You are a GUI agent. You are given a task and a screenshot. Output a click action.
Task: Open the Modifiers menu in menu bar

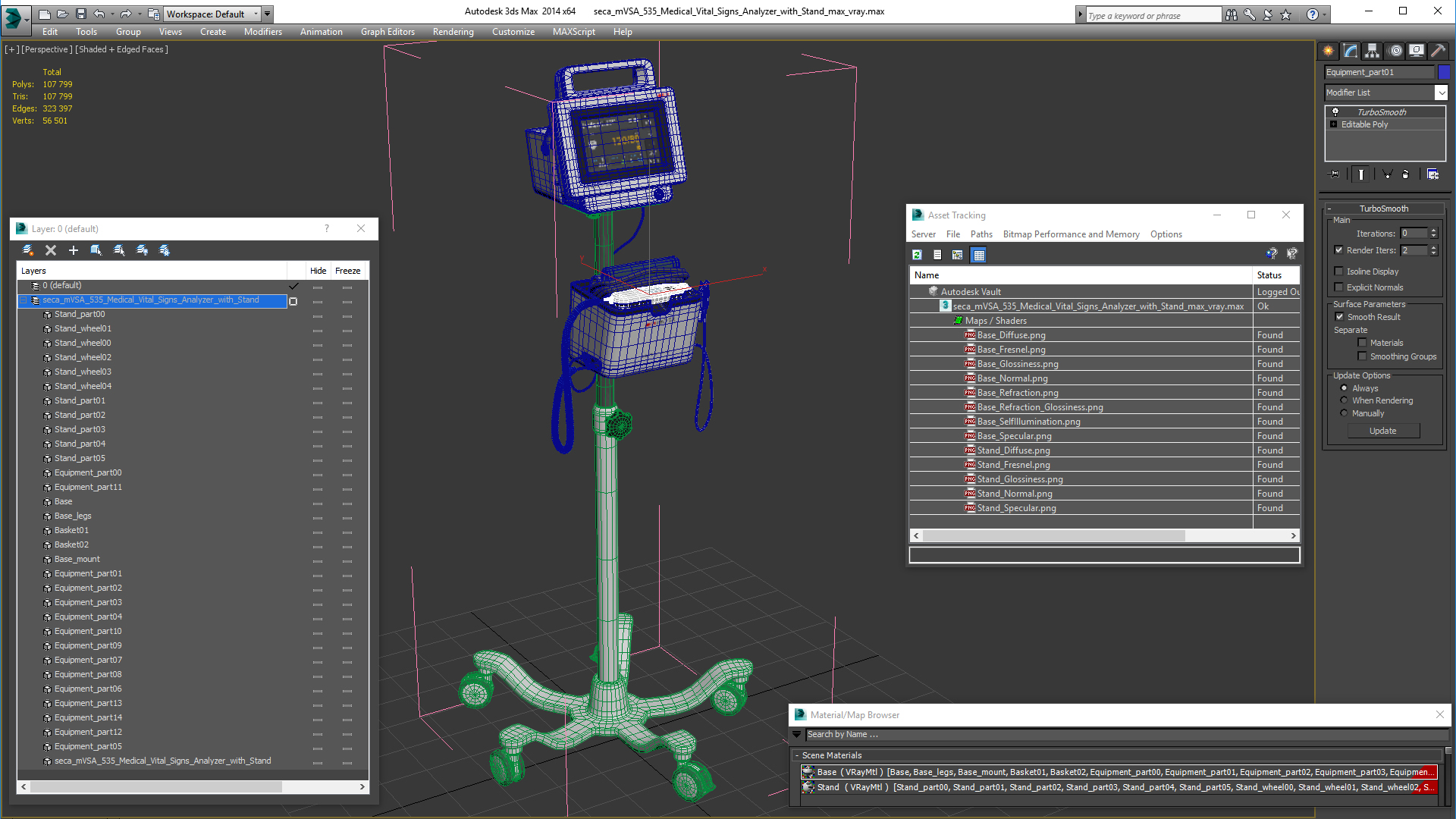pyautogui.click(x=262, y=31)
